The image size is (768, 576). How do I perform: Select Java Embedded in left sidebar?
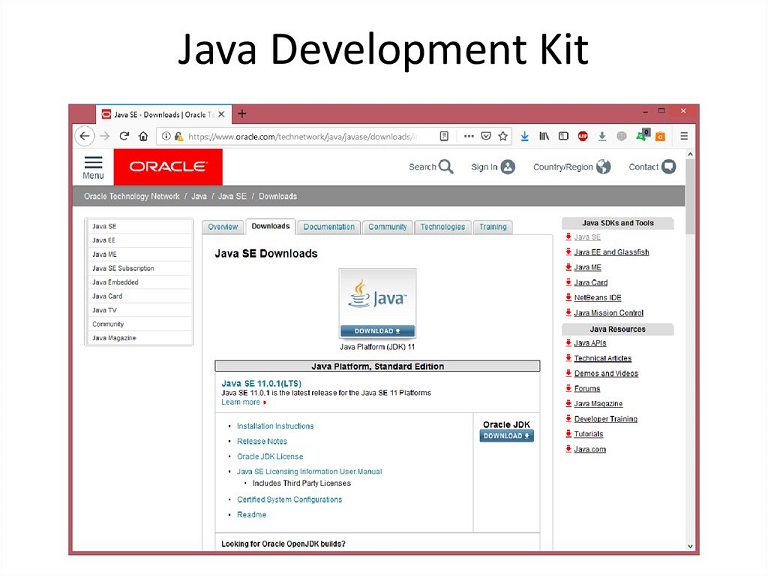tap(140, 282)
